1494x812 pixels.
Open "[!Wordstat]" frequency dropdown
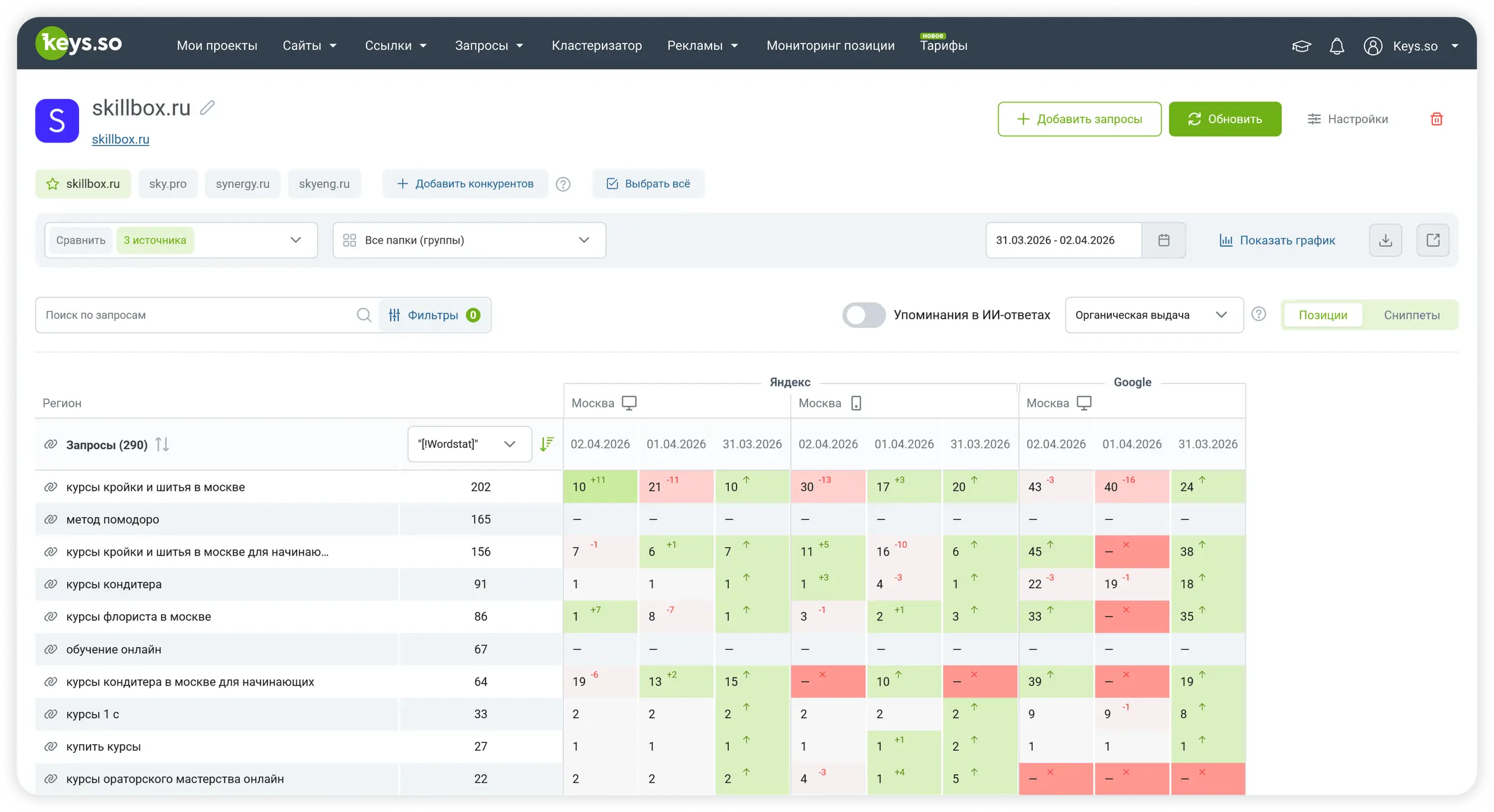469,444
